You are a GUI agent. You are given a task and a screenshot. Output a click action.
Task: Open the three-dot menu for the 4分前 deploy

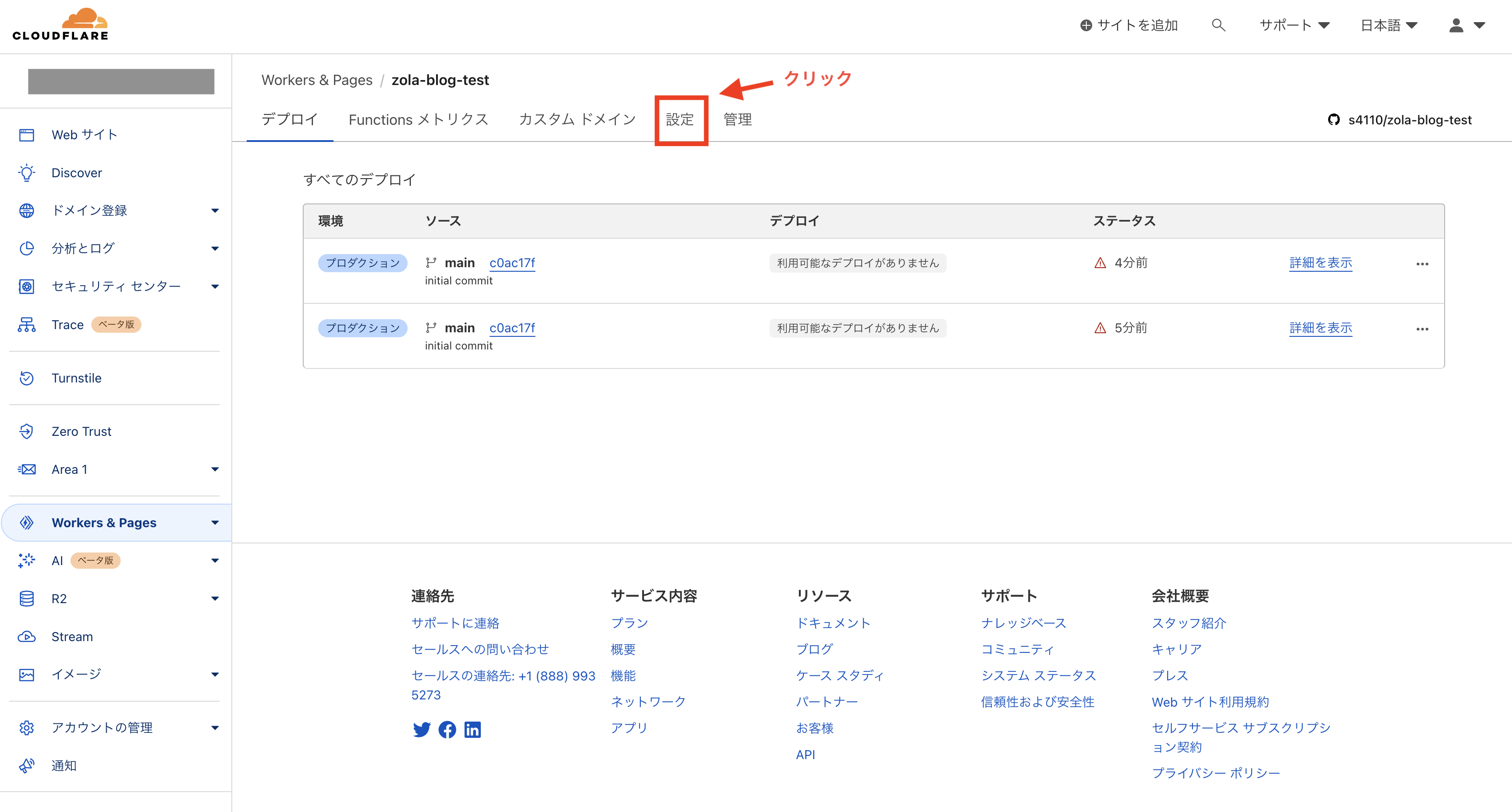pyautogui.click(x=1422, y=264)
